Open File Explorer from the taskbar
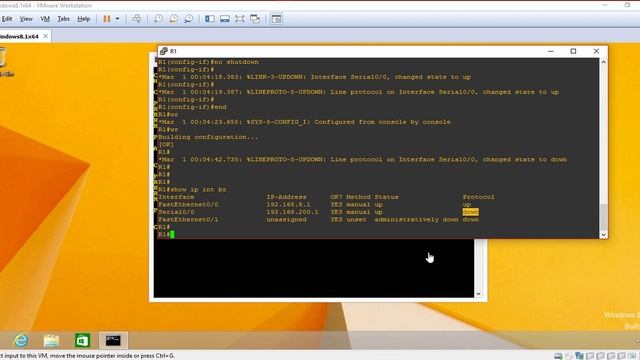 click(51, 340)
